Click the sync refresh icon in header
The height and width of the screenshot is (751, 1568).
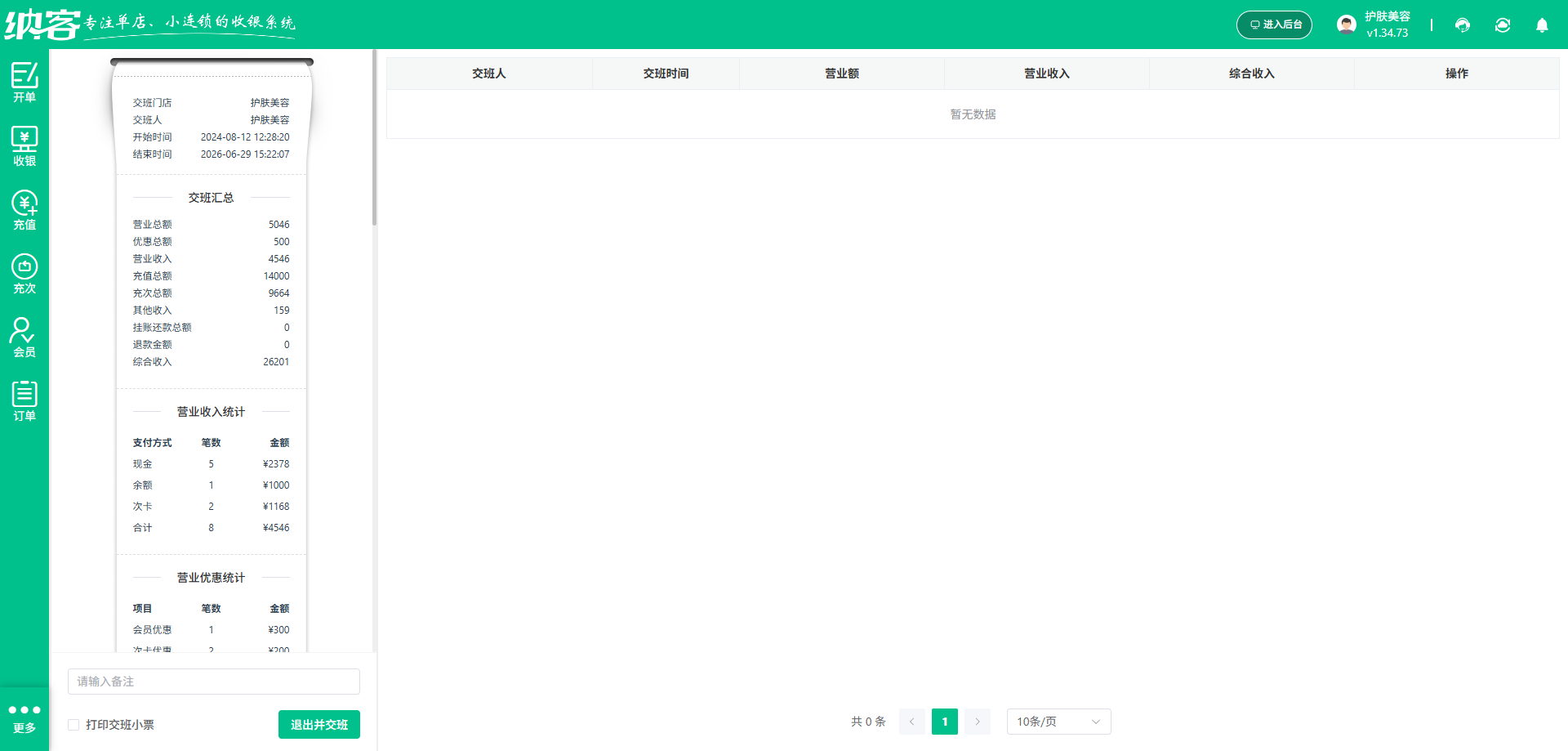(x=1503, y=25)
